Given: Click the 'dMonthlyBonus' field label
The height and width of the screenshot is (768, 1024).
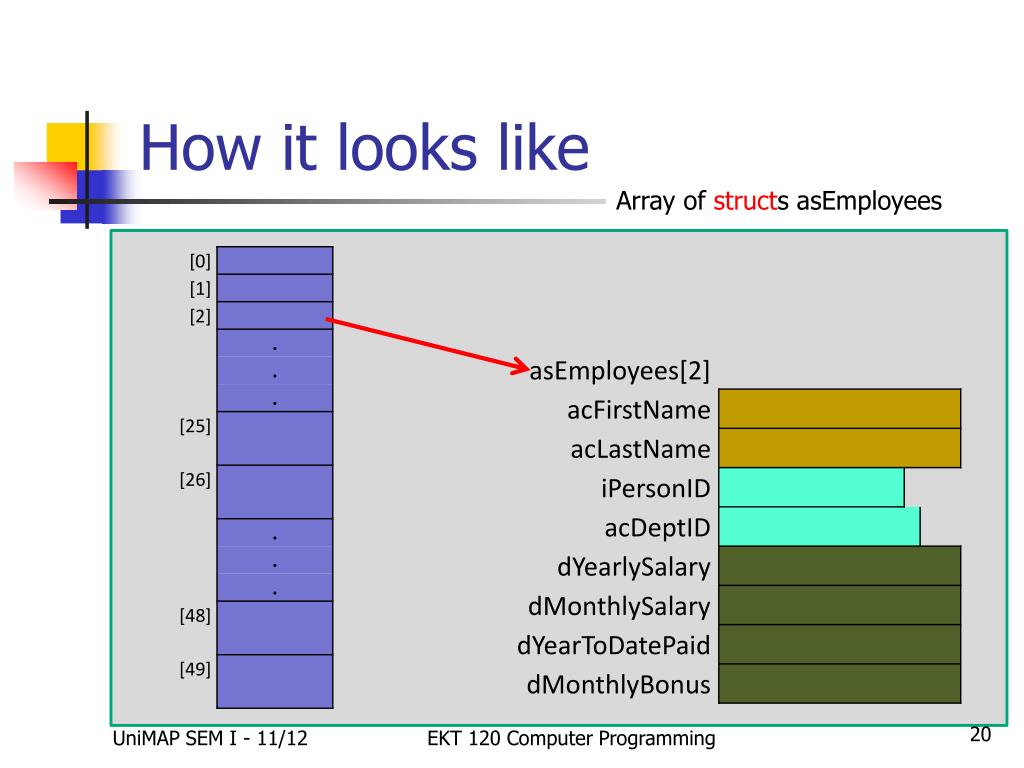Looking at the screenshot, I should pyautogui.click(x=618, y=684).
